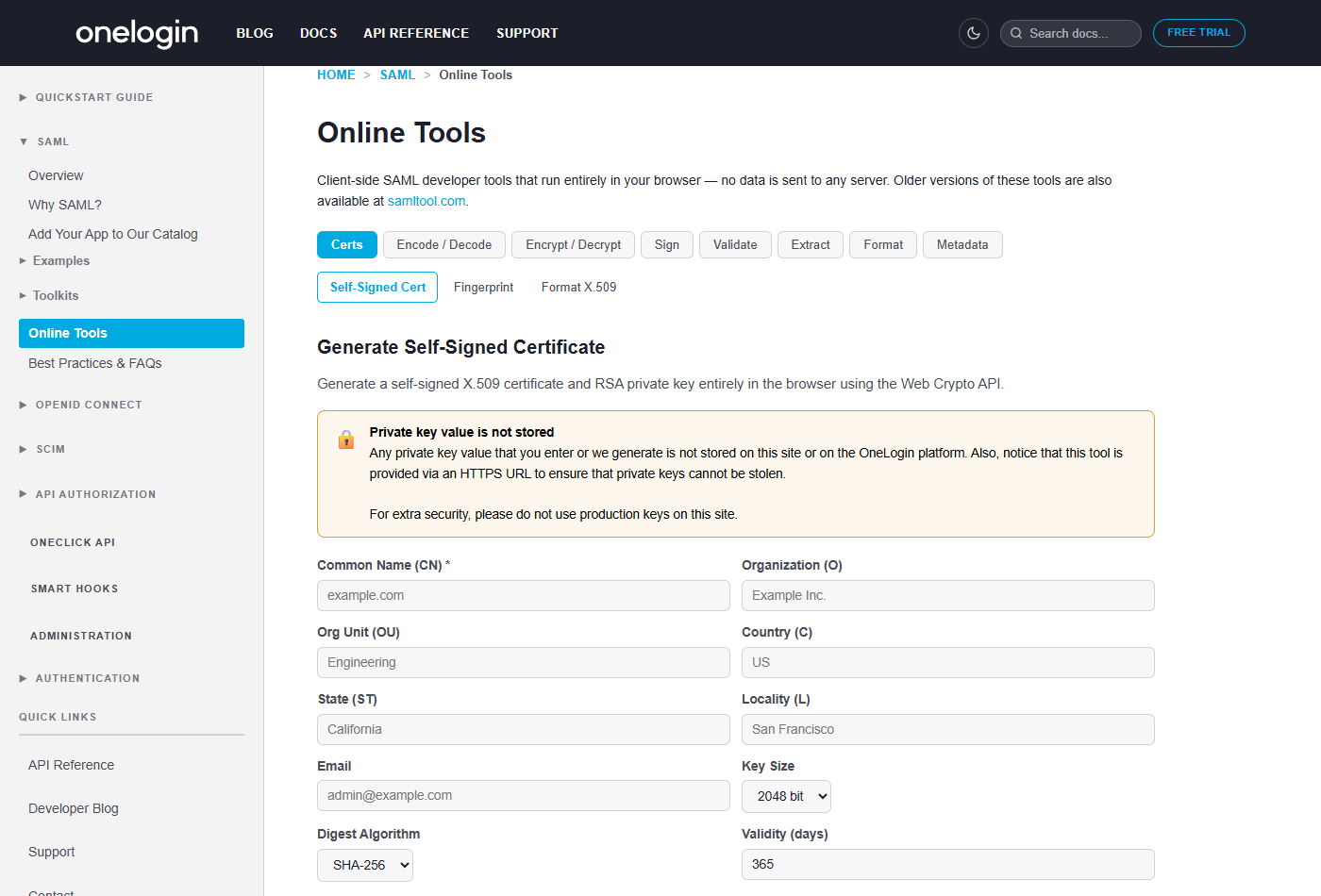Open ONECLICK API section
The width and height of the screenshot is (1321, 896).
73,542
